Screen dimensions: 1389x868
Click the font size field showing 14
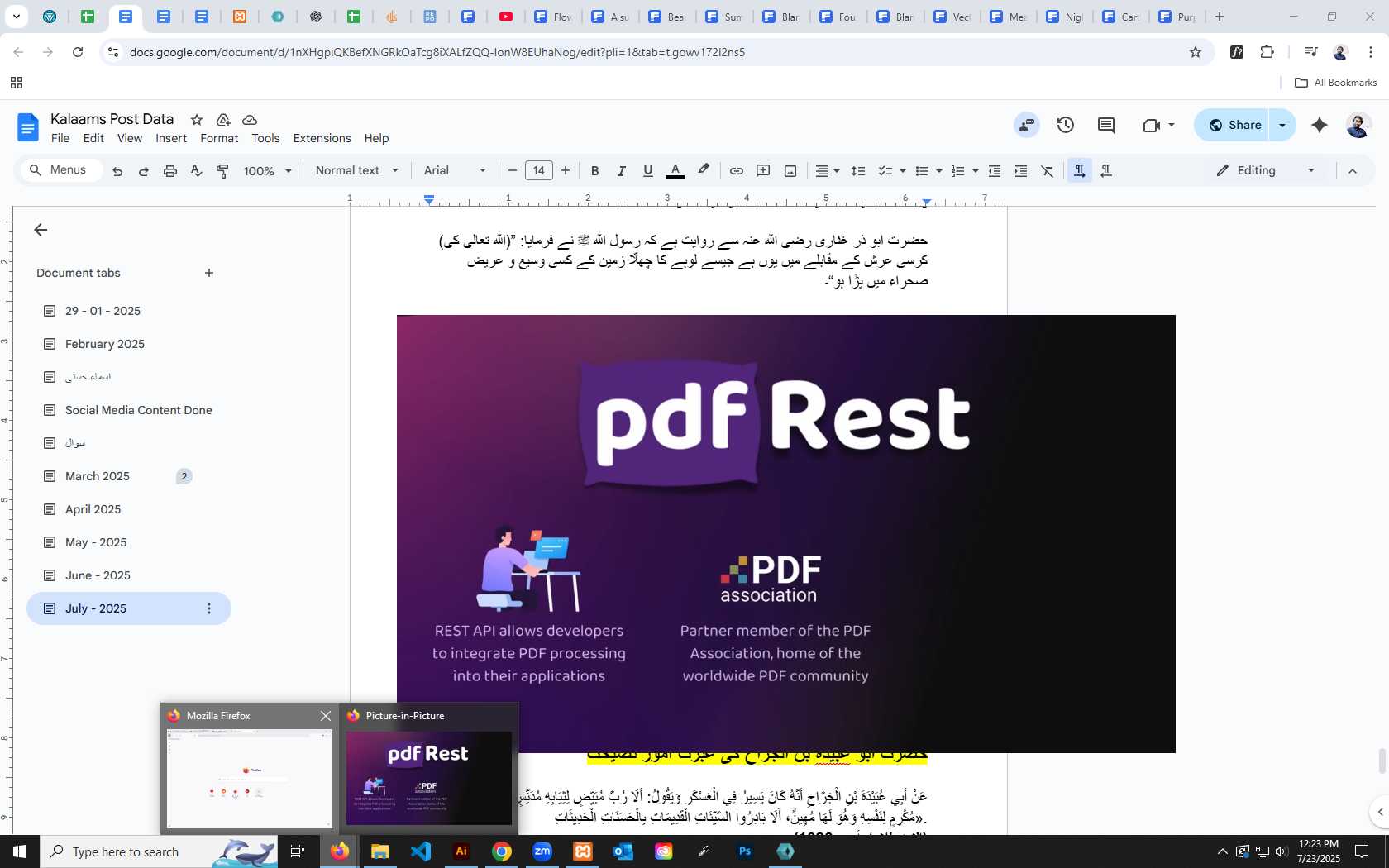pos(539,171)
